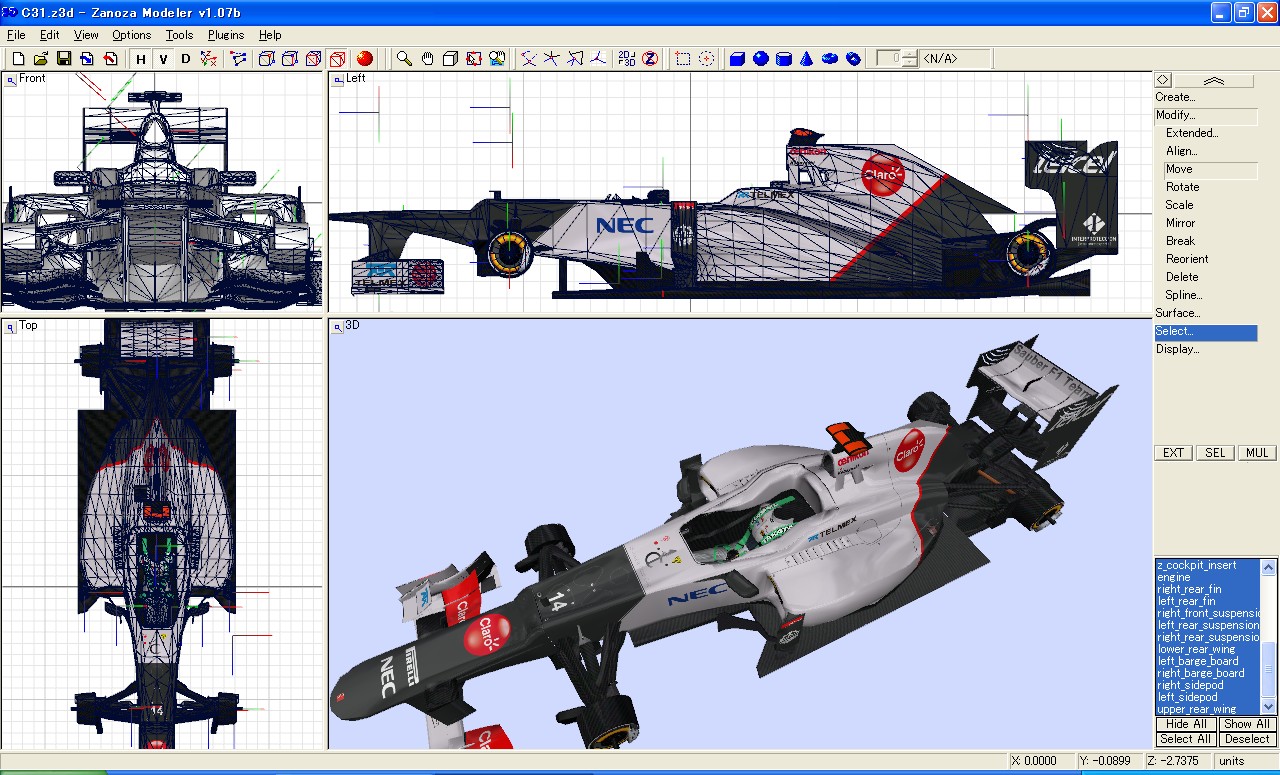Click the red sphere render icon
This screenshot has height=775, width=1280.
click(365, 59)
